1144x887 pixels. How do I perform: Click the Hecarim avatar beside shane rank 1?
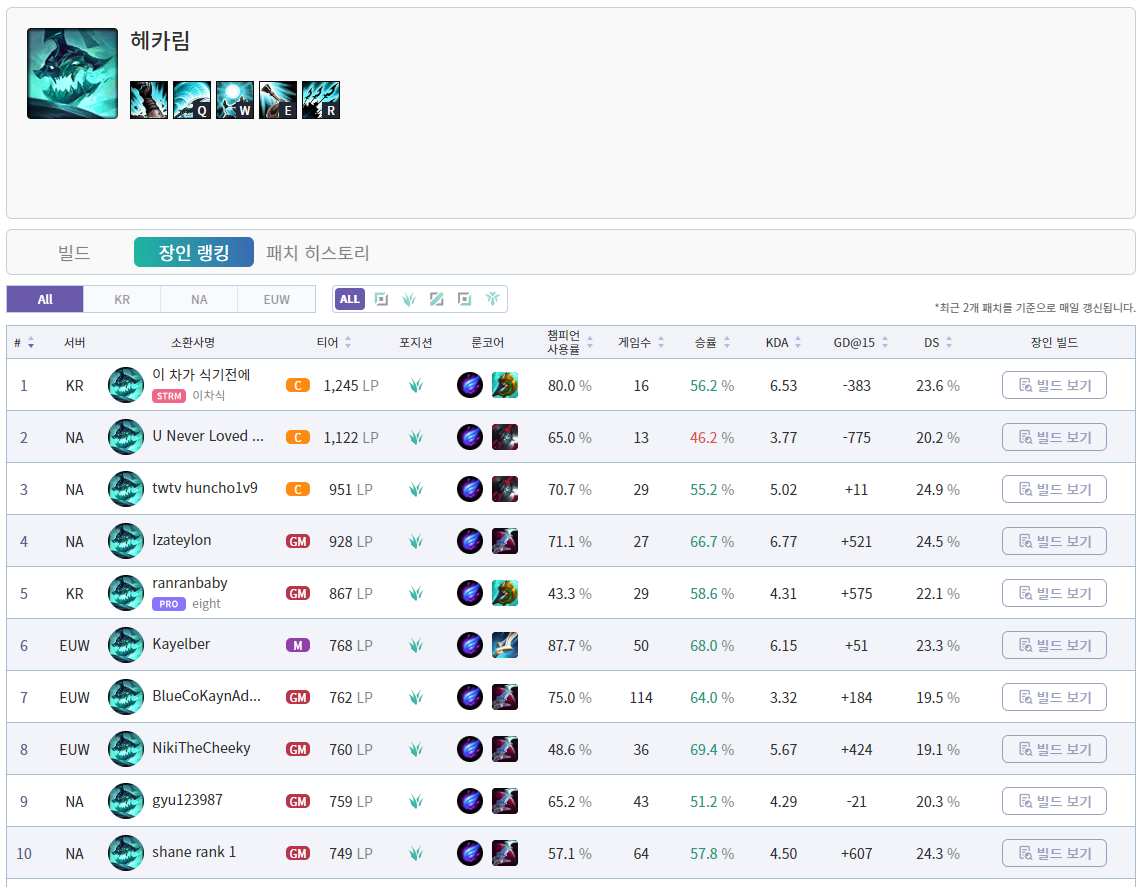[125, 853]
